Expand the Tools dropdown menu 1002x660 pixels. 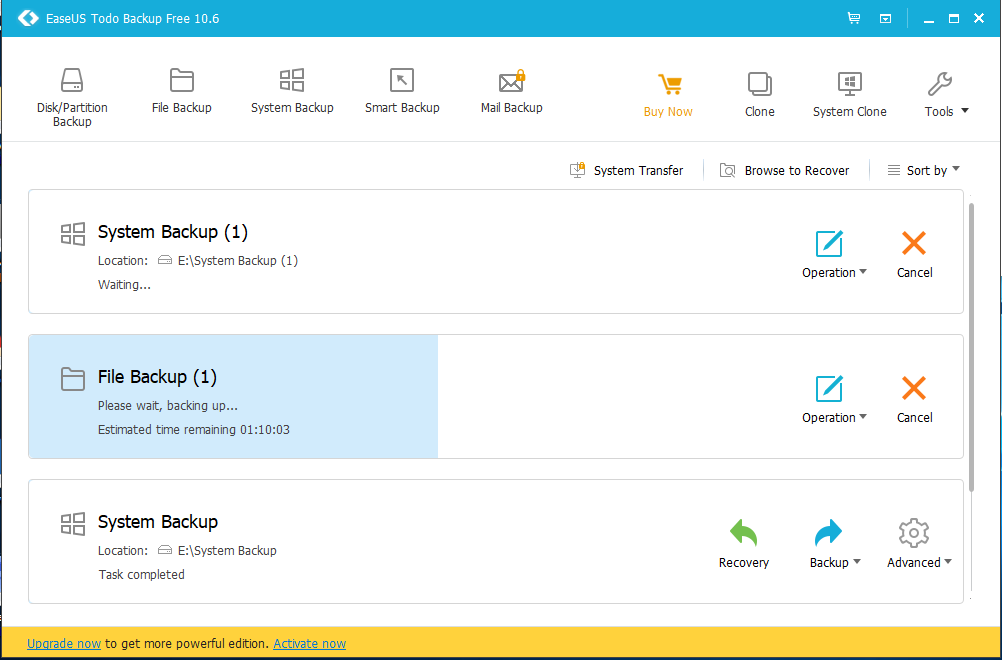[946, 95]
